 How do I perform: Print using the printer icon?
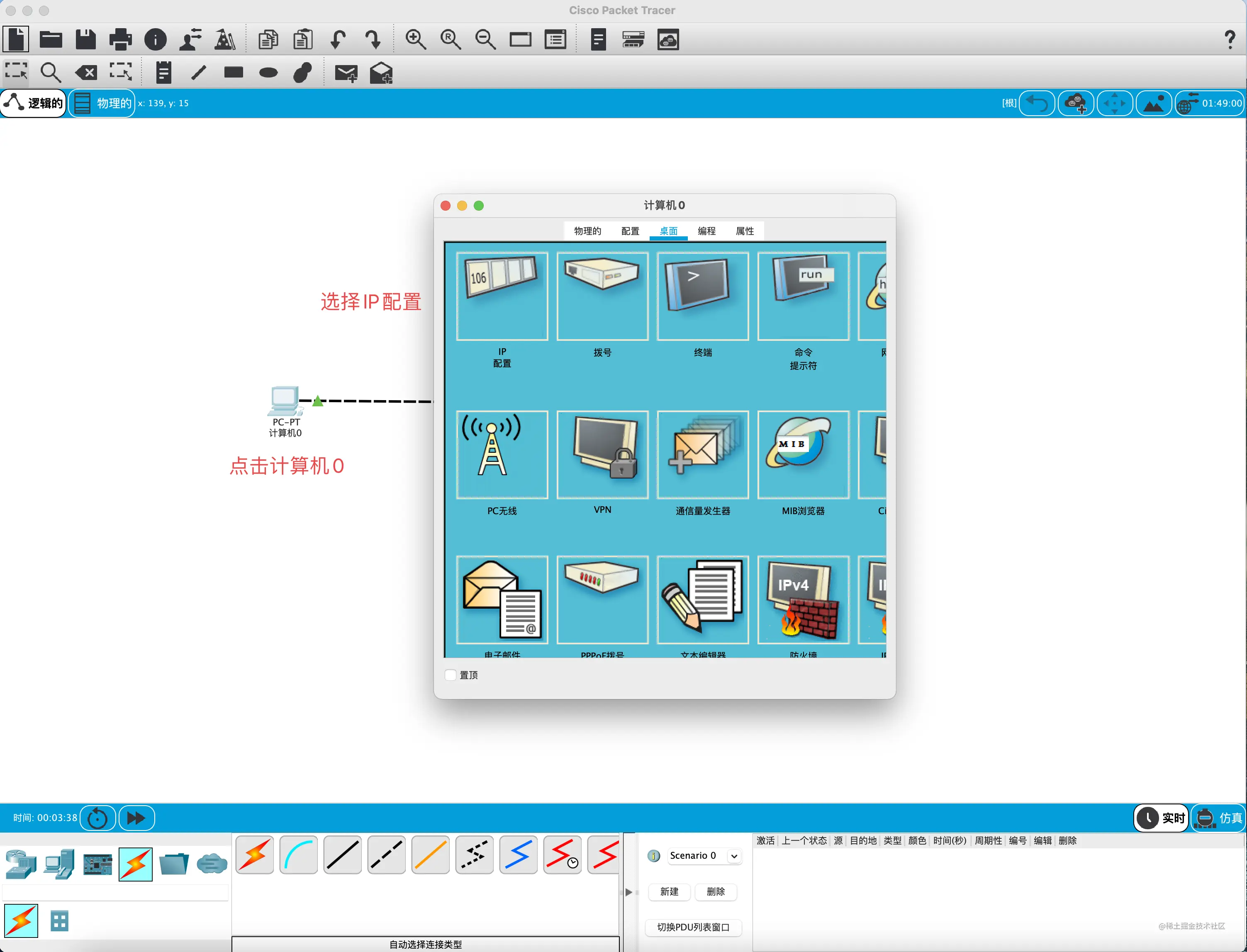pos(120,39)
